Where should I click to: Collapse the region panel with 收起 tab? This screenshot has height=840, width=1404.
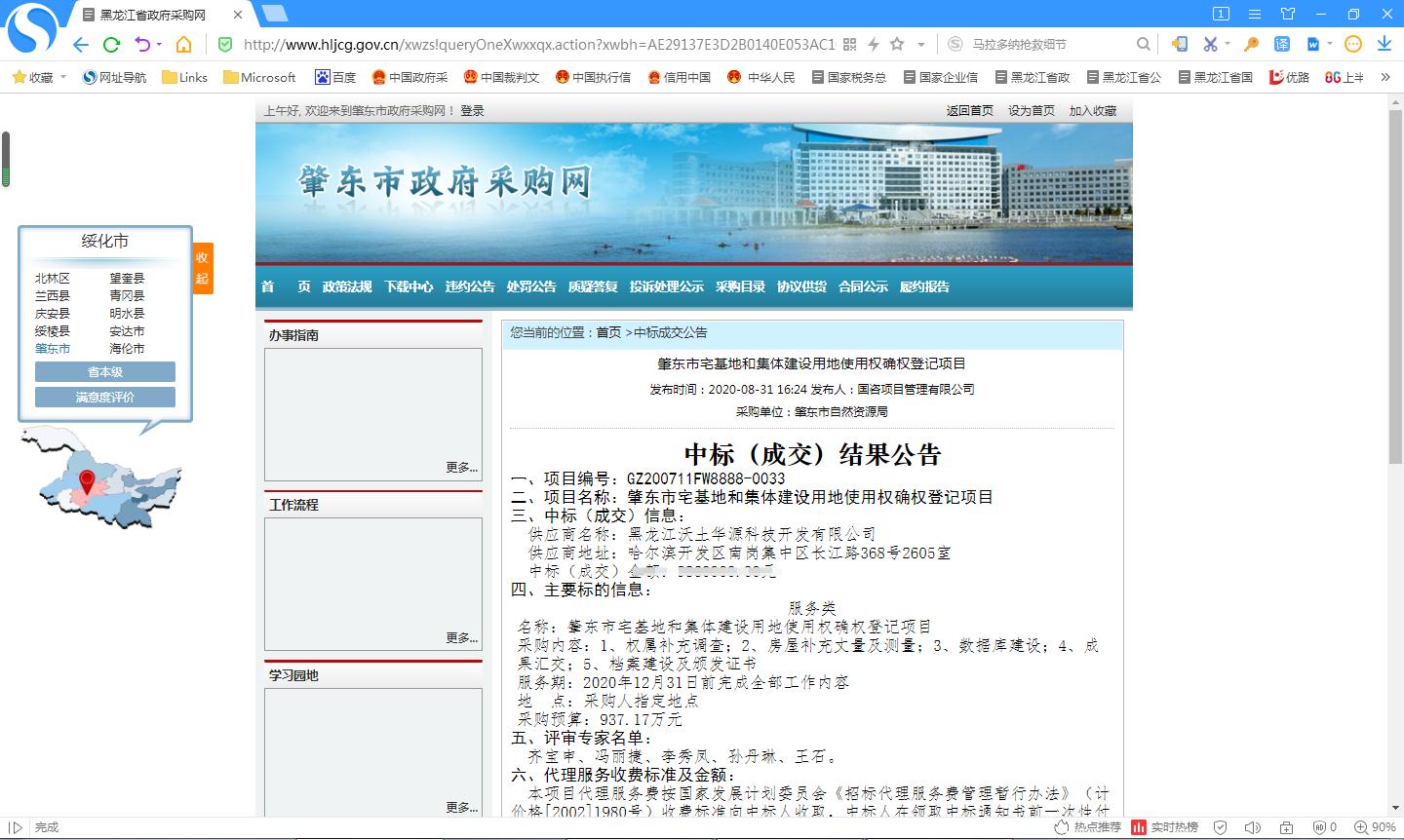(x=202, y=268)
